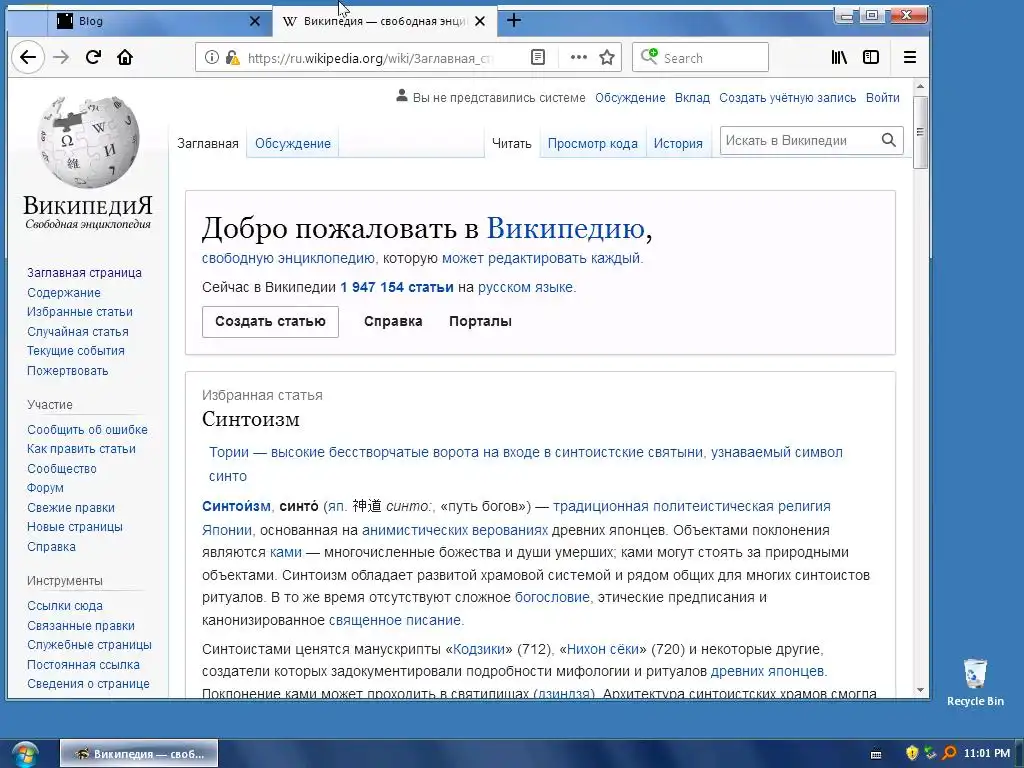Click the scrollbar down arrow
1024x768 pixels.
click(920, 690)
